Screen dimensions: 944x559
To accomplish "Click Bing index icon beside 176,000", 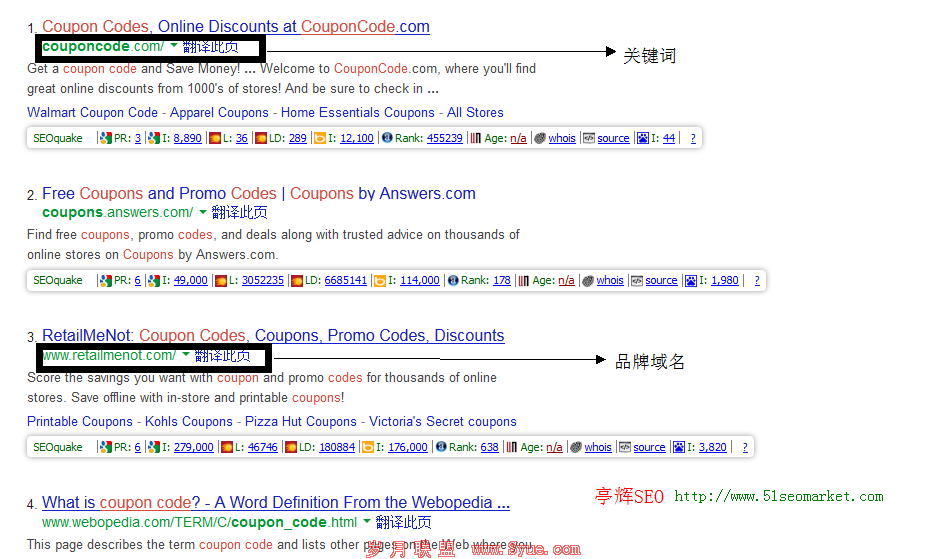I will (368, 447).
